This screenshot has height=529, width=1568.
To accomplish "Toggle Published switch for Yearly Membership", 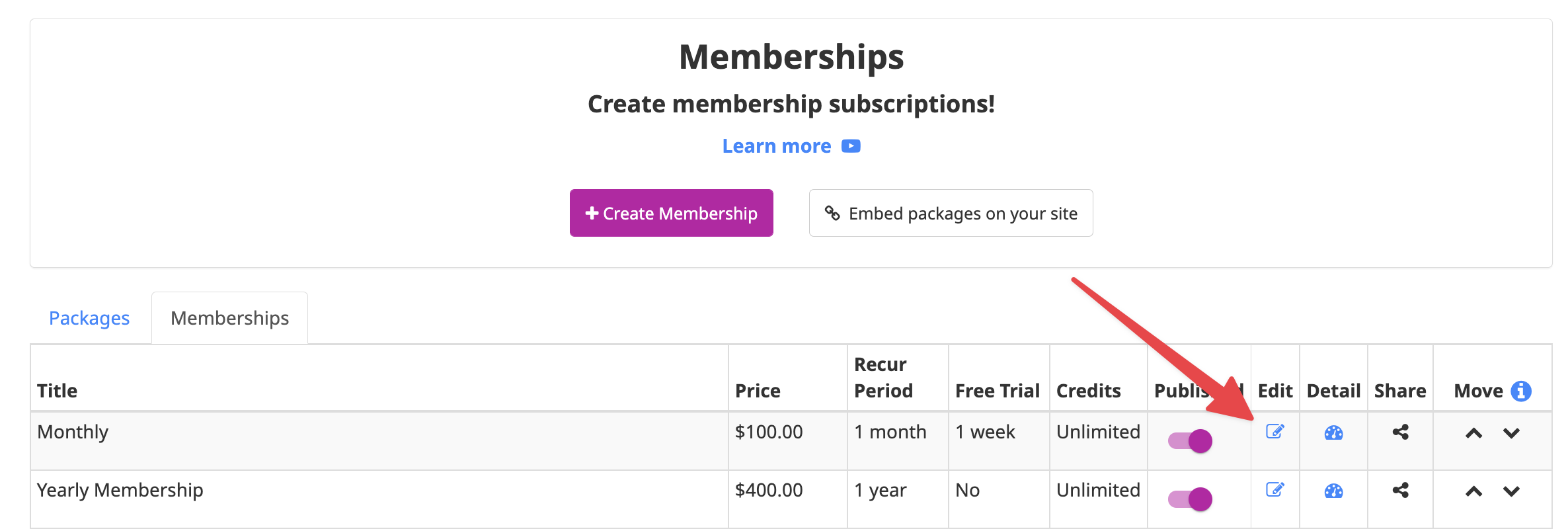I will (x=1190, y=499).
